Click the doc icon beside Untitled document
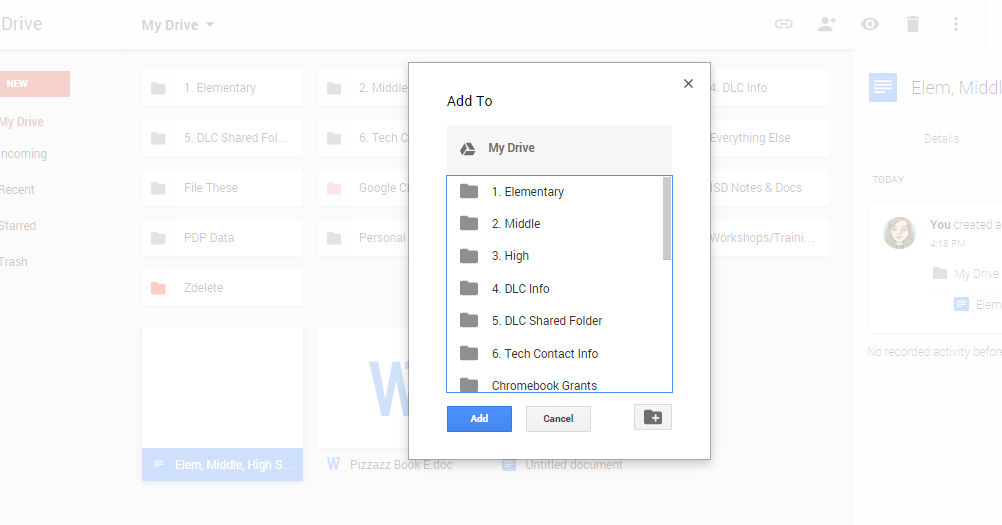The width and height of the screenshot is (1002, 525). [509, 464]
